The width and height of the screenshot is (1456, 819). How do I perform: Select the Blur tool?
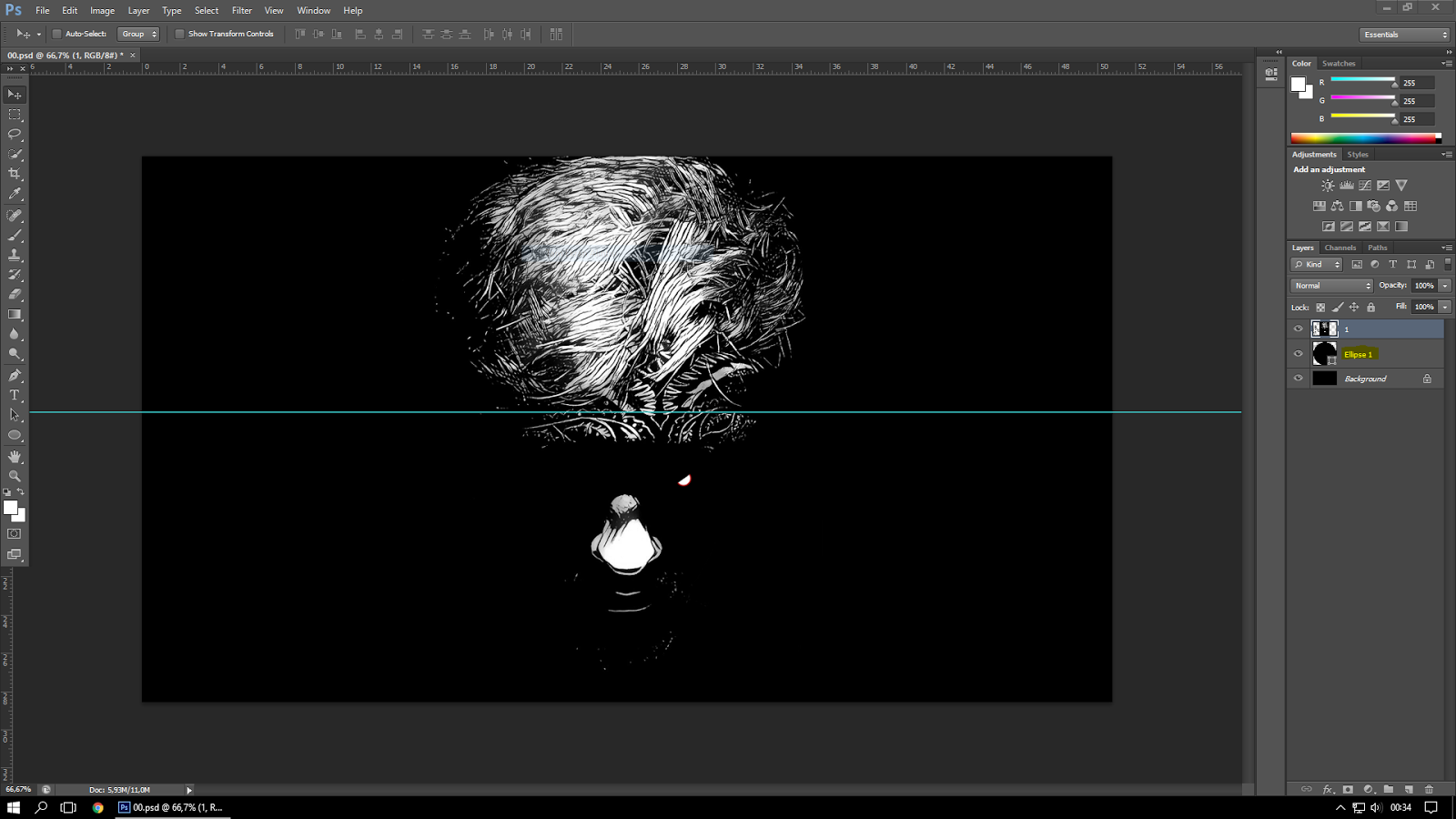15,334
